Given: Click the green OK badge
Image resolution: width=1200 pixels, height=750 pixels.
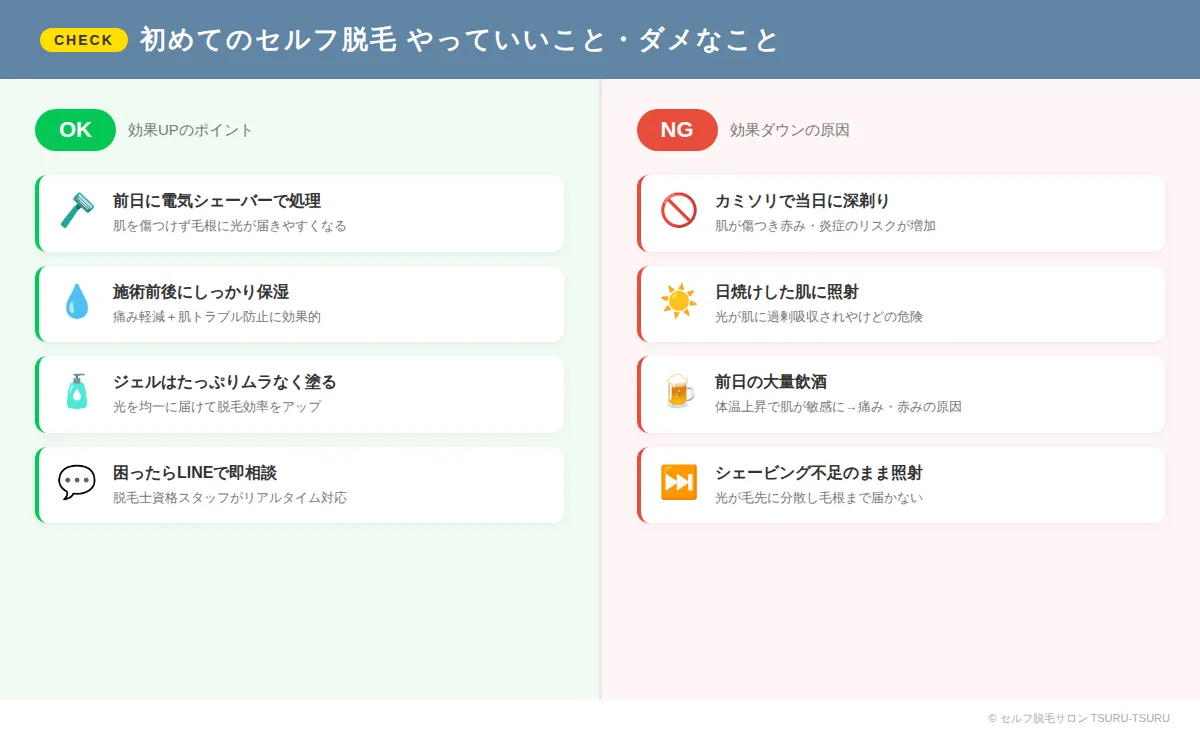Looking at the screenshot, I should click(x=75, y=130).
